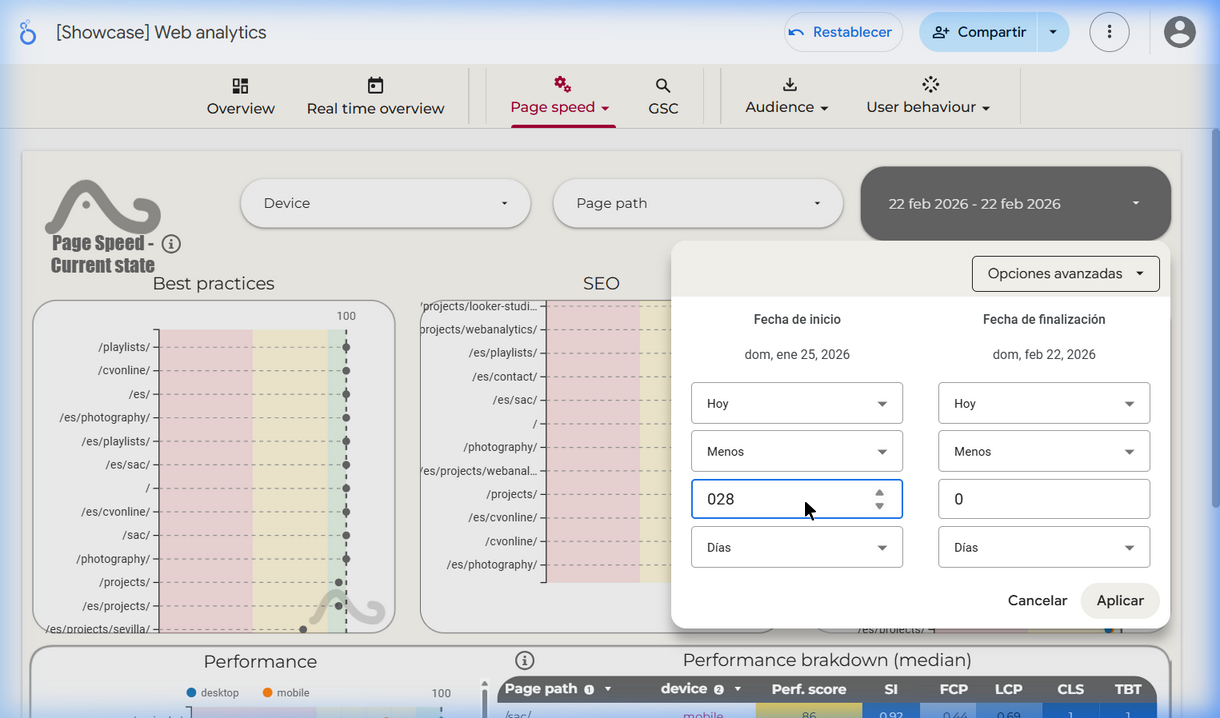Viewport: 1220px width, 718px height.
Task: Click the mobile legend orange dot in Performance chart
Action: coord(267,692)
